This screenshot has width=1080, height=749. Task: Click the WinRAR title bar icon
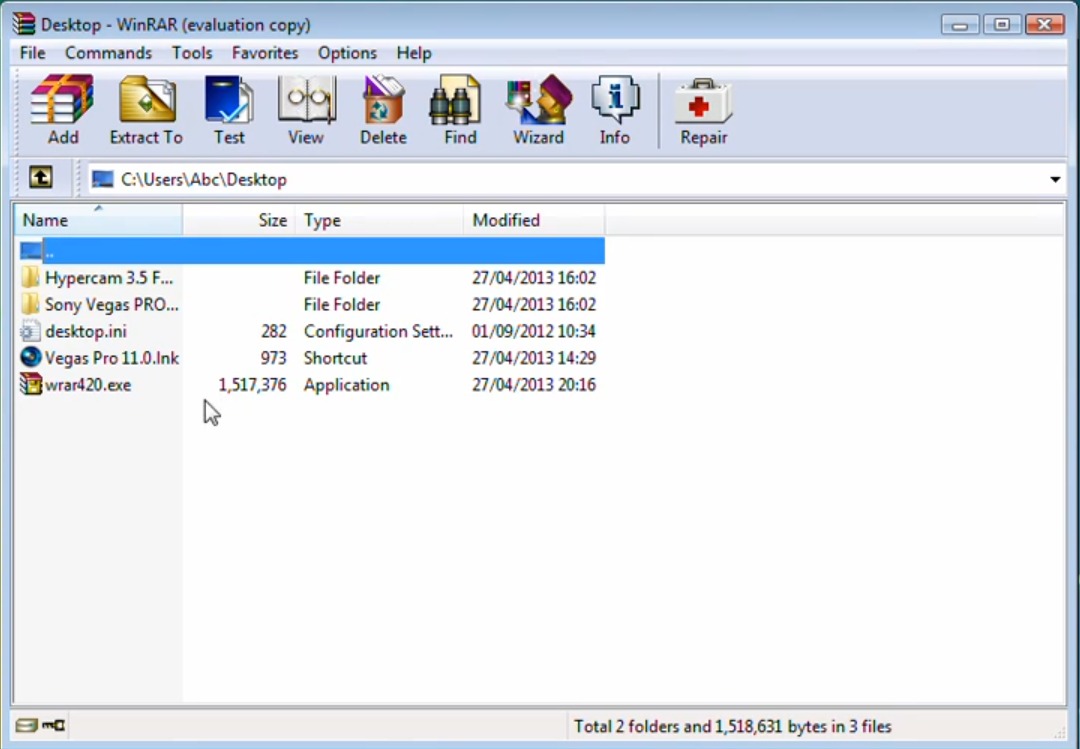[23, 24]
